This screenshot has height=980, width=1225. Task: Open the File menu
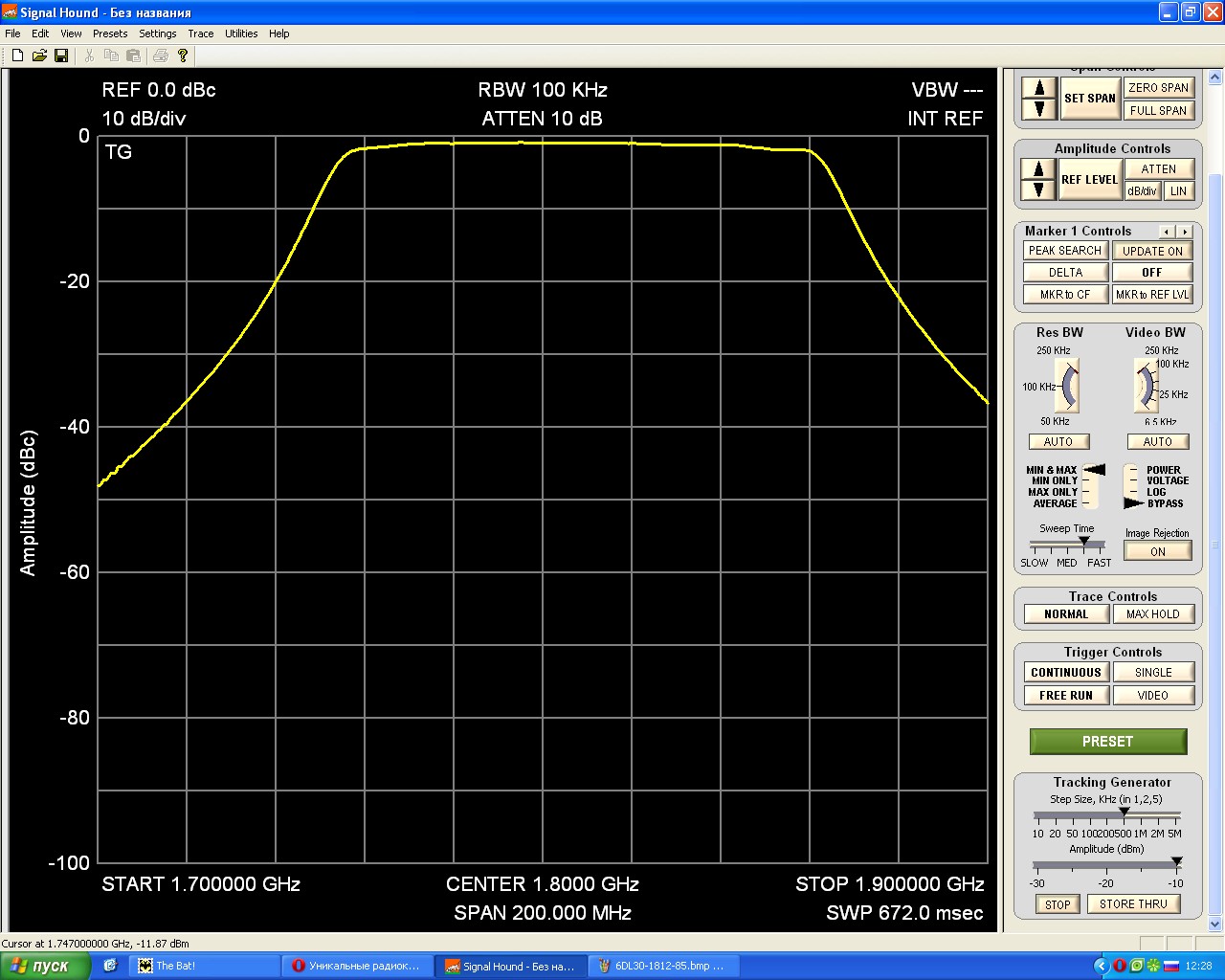[x=12, y=33]
